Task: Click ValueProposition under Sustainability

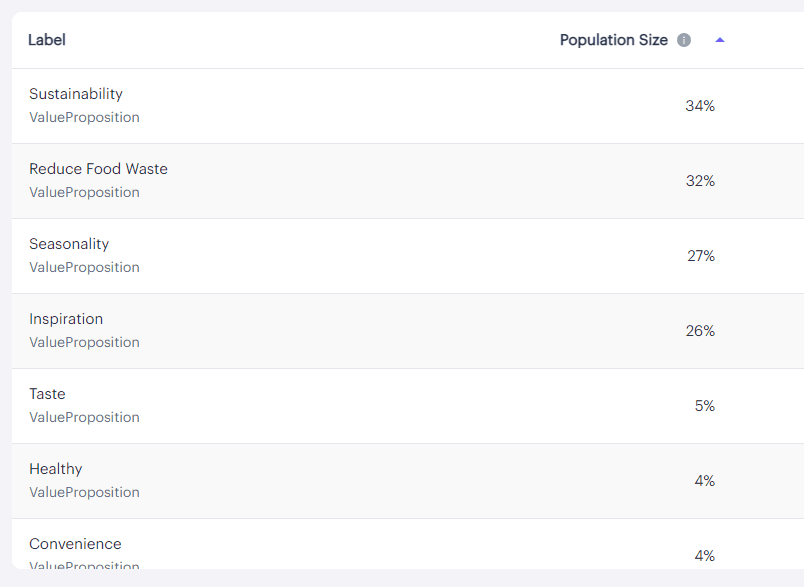Action: coord(84,117)
